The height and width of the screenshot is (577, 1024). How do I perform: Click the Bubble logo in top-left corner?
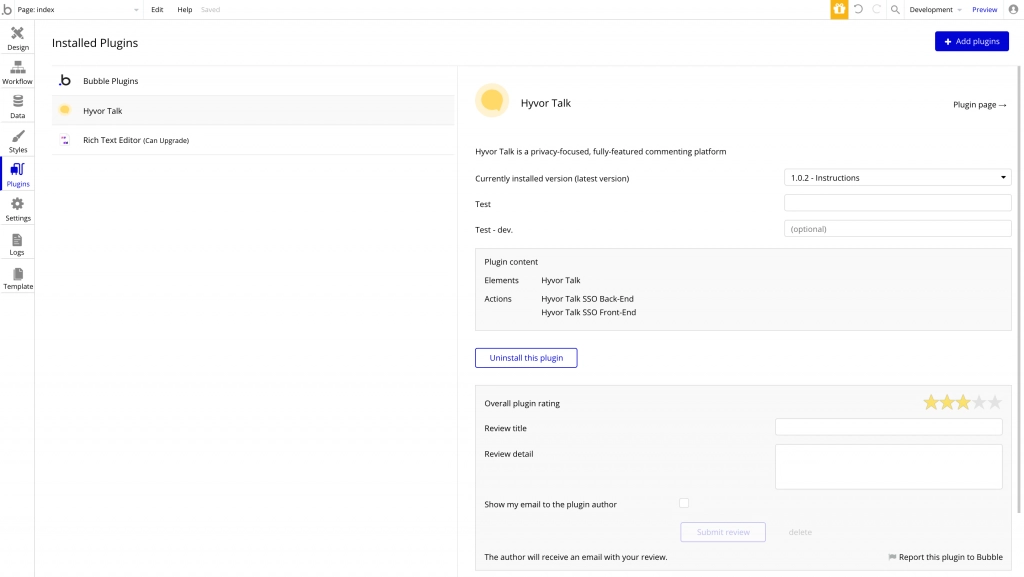click(7, 9)
